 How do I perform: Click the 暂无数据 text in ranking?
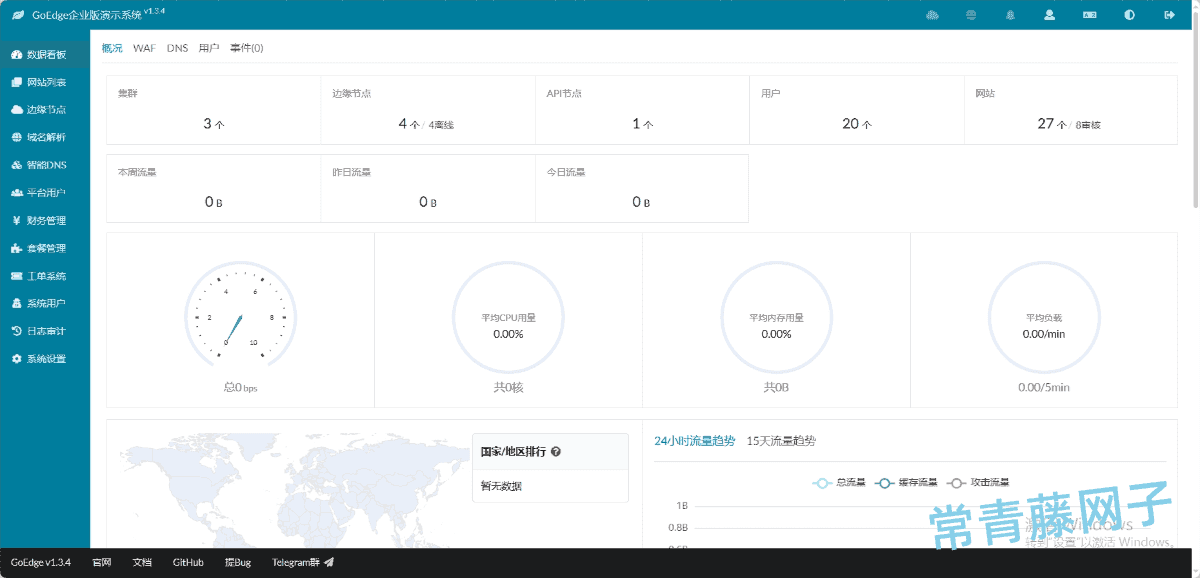501,486
